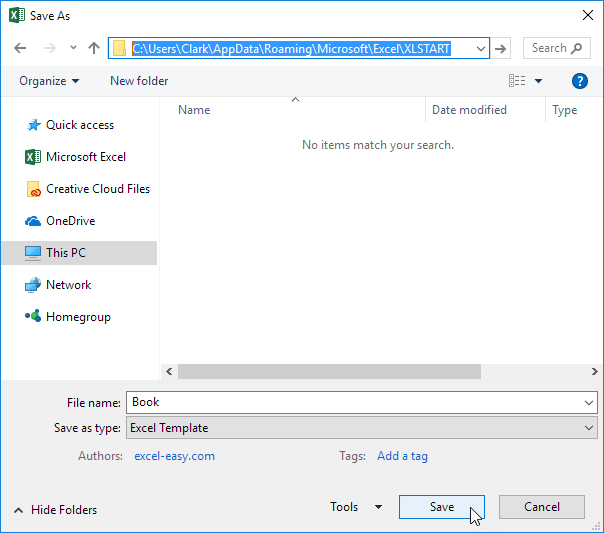Open the Organize dropdown menu
Screen dimensions: 604x533
click(48, 81)
